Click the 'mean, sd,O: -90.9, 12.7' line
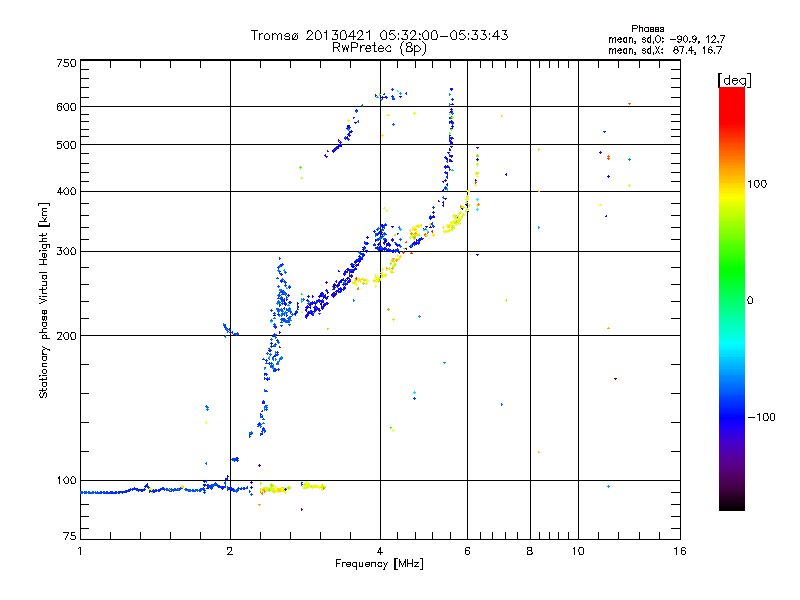The height and width of the screenshot is (600, 800). click(x=666, y=39)
